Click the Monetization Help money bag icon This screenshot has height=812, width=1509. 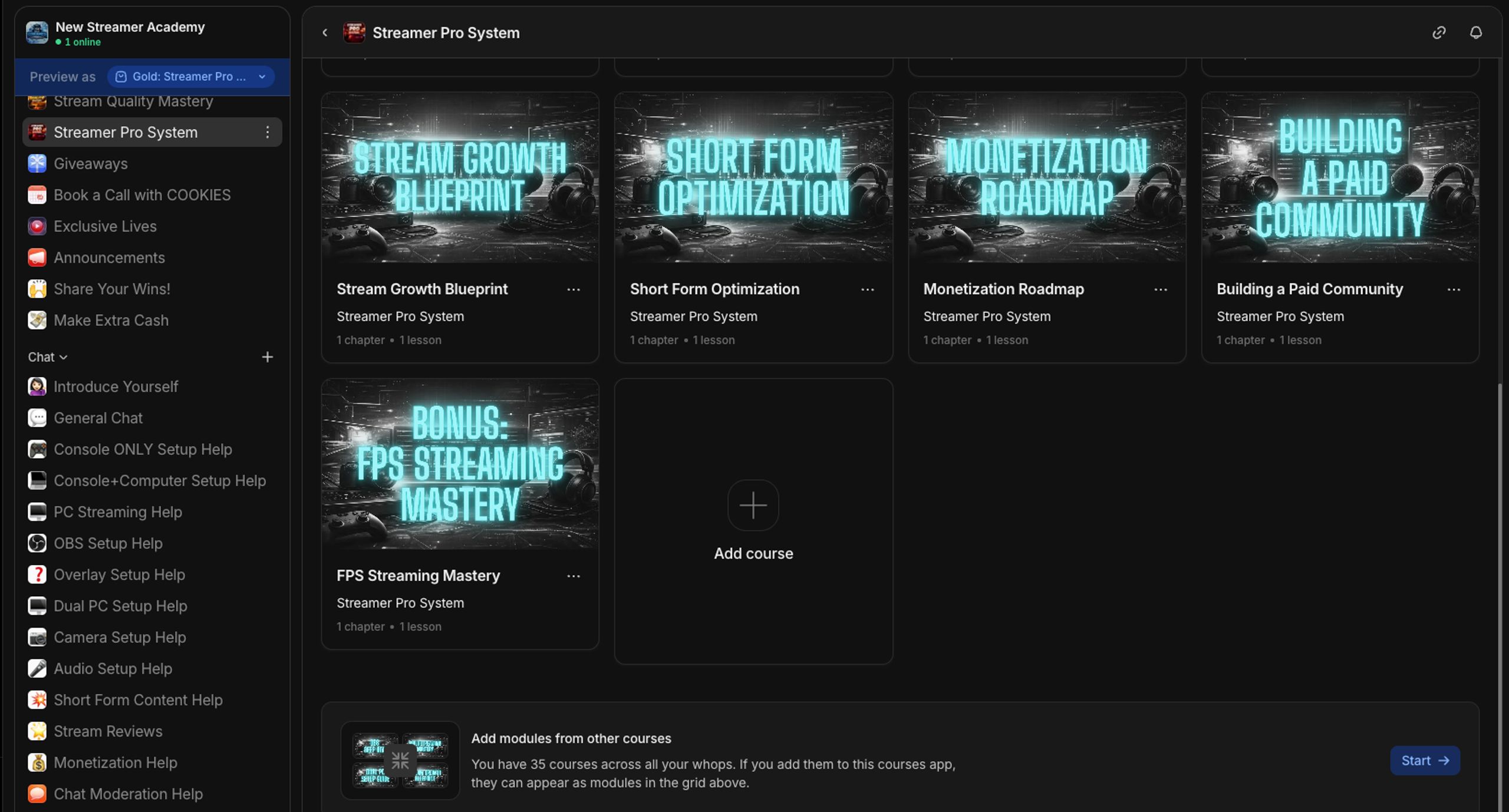pyautogui.click(x=37, y=763)
